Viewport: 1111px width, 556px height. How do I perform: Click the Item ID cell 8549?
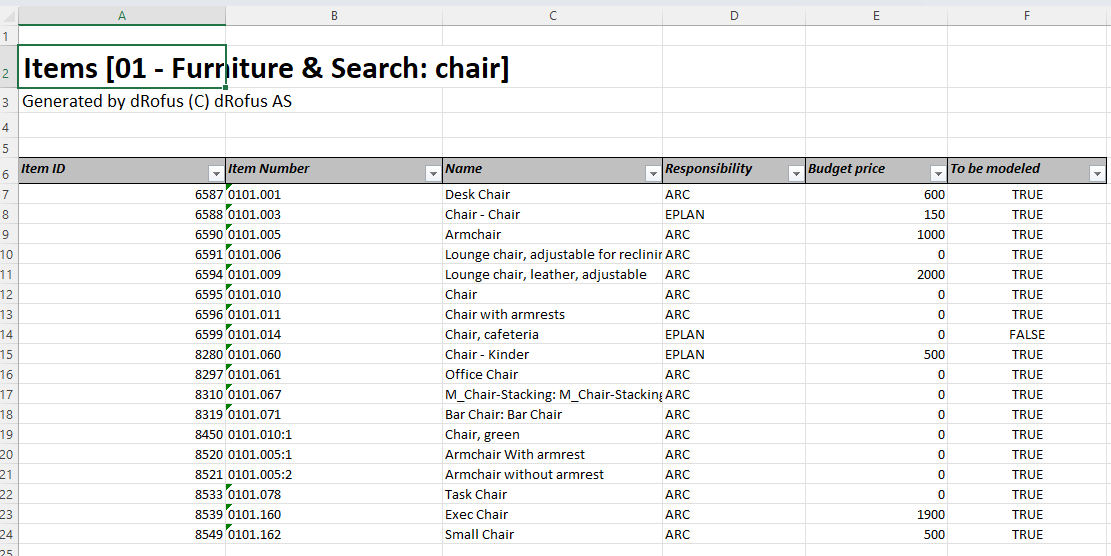point(122,534)
